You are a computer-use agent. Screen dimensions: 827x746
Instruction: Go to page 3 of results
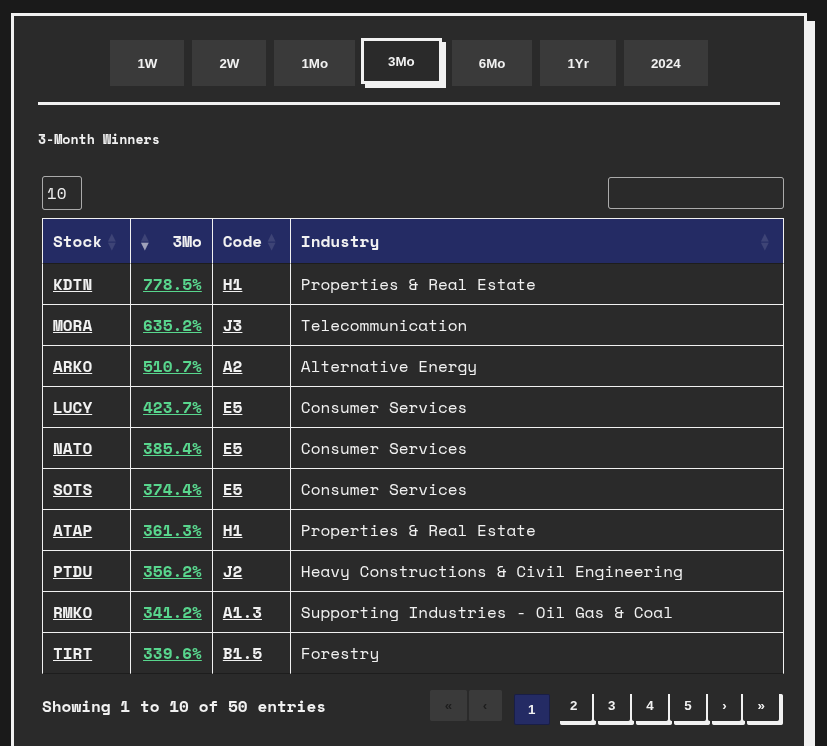coord(611,706)
